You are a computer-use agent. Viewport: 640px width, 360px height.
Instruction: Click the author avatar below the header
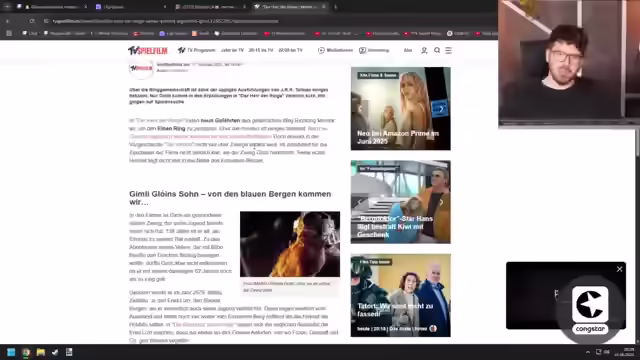click(x=141, y=69)
